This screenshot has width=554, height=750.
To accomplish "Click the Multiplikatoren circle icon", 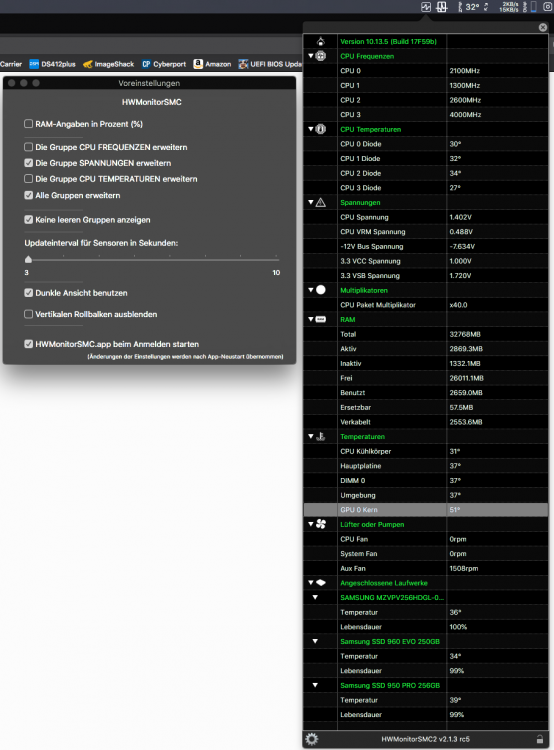I will pyautogui.click(x=321, y=290).
